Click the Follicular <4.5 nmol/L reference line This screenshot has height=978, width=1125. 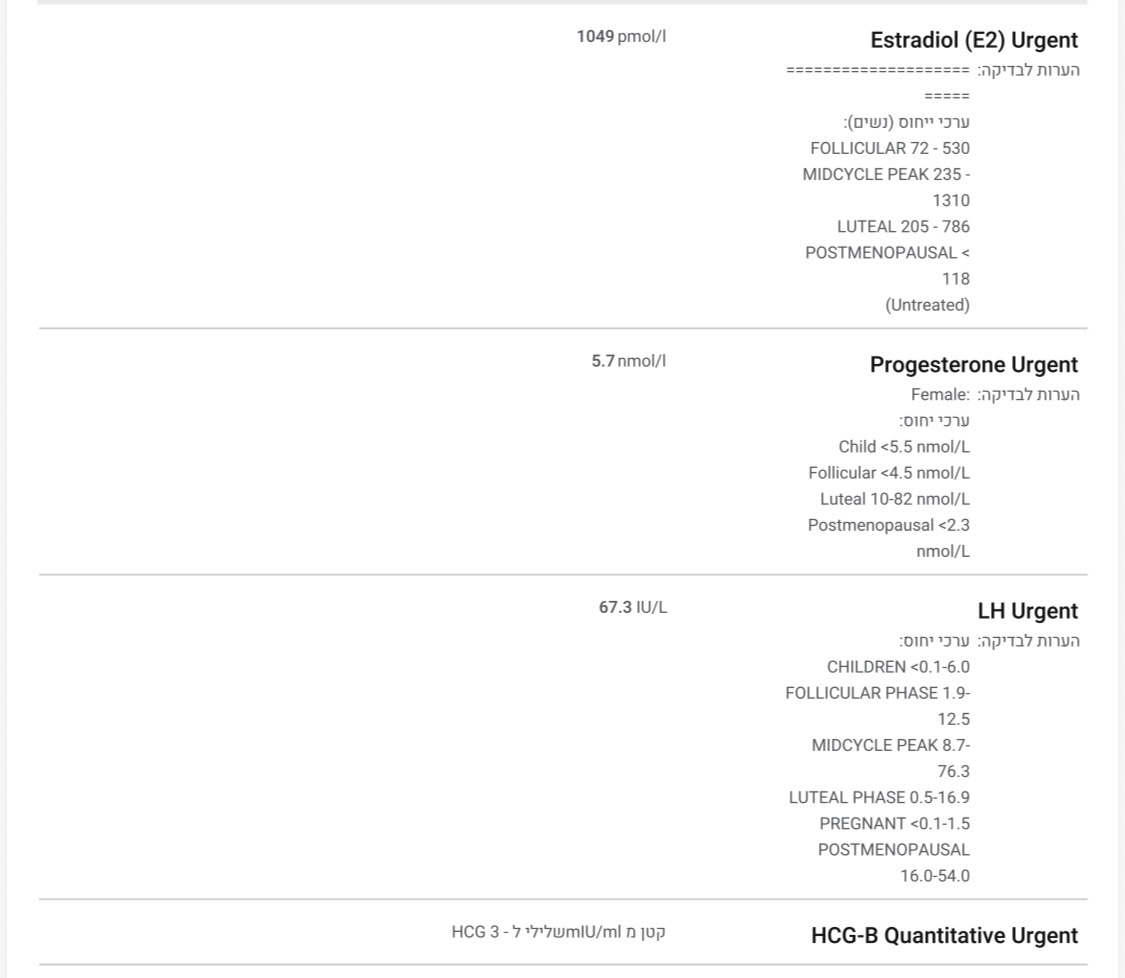click(889, 473)
